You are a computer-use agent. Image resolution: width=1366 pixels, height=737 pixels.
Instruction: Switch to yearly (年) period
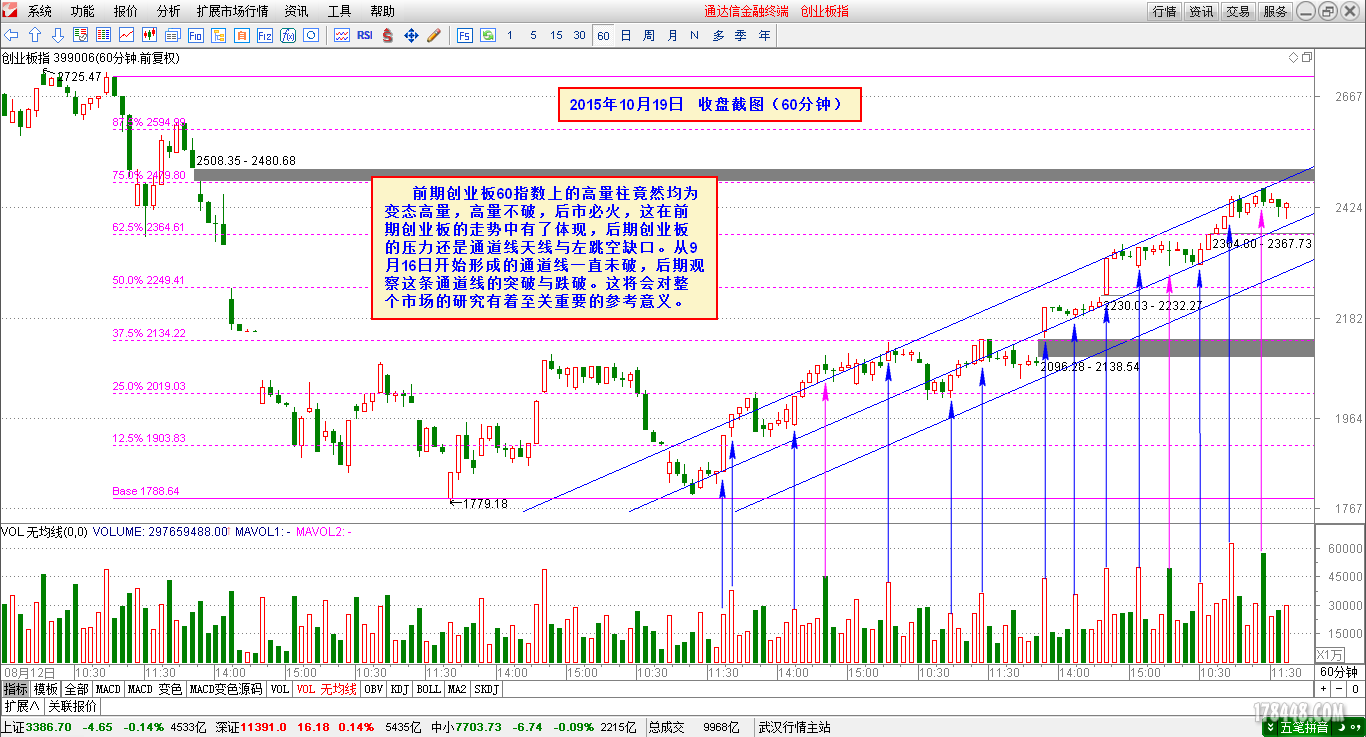click(764, 35)
